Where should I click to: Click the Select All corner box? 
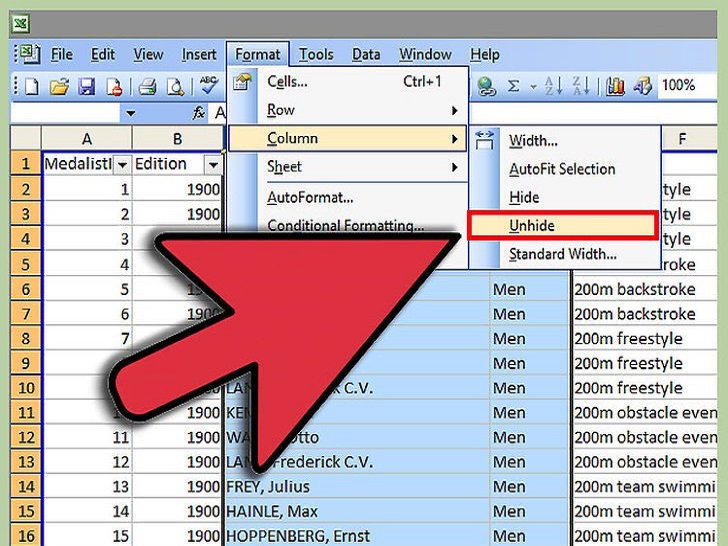26,139
